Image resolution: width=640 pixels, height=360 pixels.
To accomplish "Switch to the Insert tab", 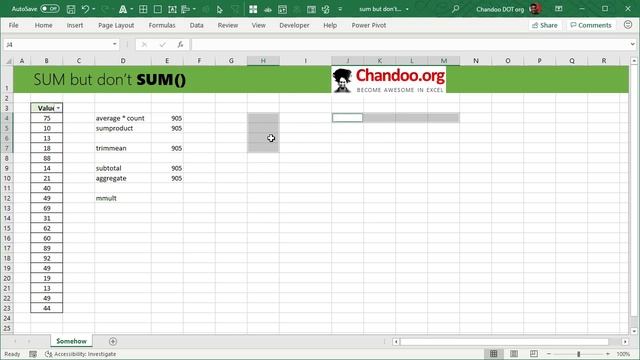I will 75,25.
